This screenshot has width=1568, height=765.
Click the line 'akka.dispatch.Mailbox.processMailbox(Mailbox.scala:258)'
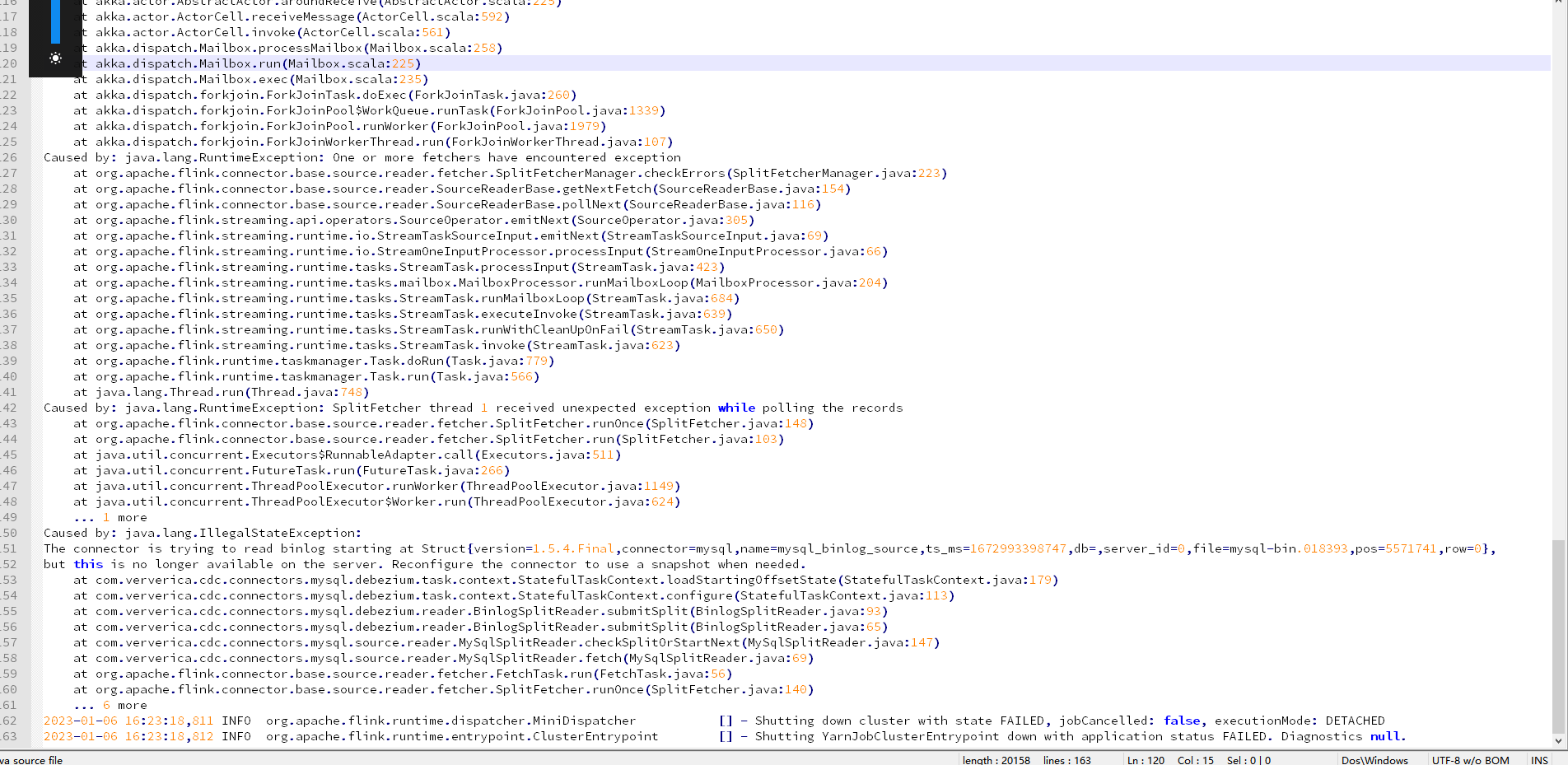click(298, 48)
